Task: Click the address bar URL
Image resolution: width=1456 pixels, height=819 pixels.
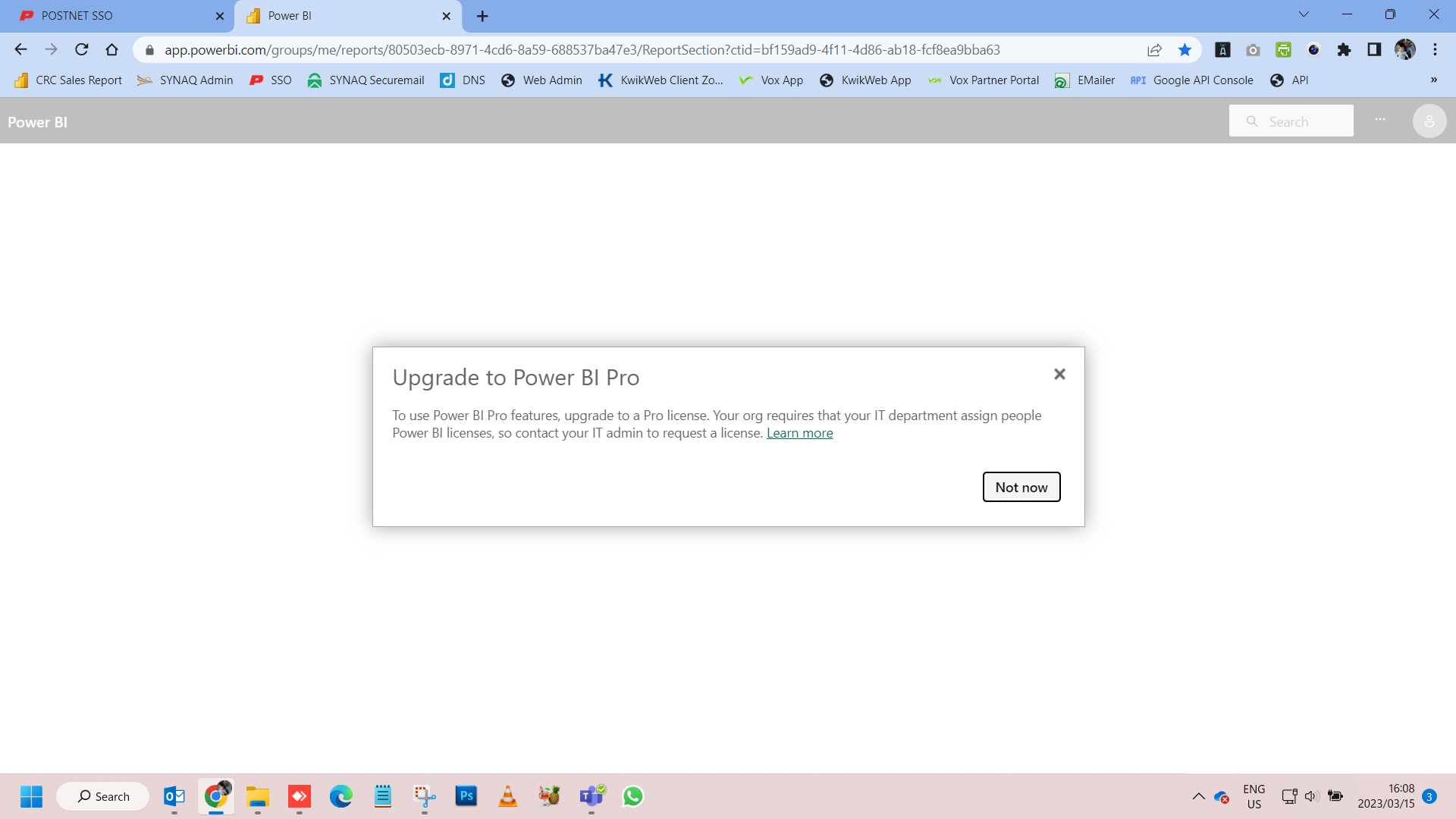Action: coord(582,50)
